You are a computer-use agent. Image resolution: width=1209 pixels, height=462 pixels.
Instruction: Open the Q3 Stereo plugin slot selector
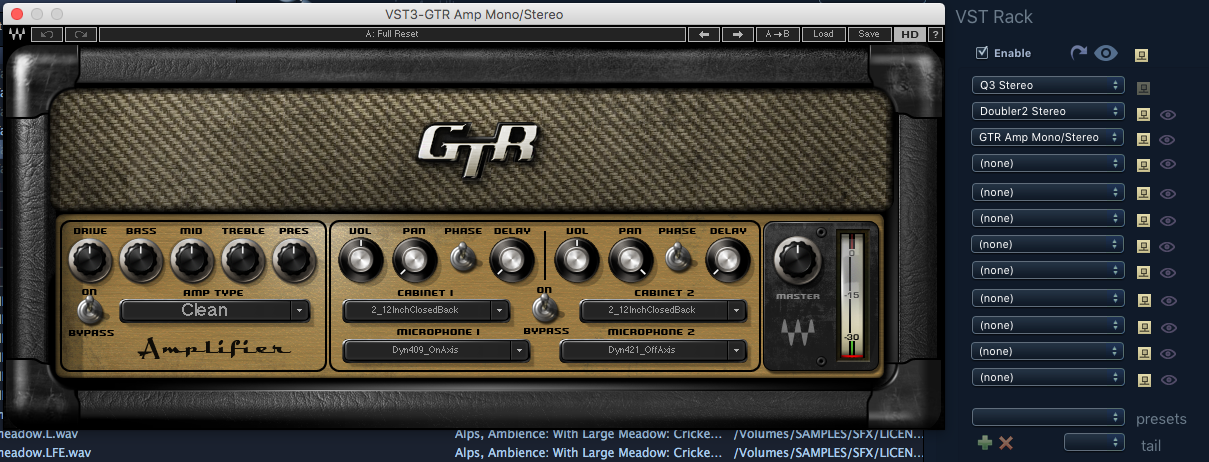pyautogui.click(x=1047, y=86)
